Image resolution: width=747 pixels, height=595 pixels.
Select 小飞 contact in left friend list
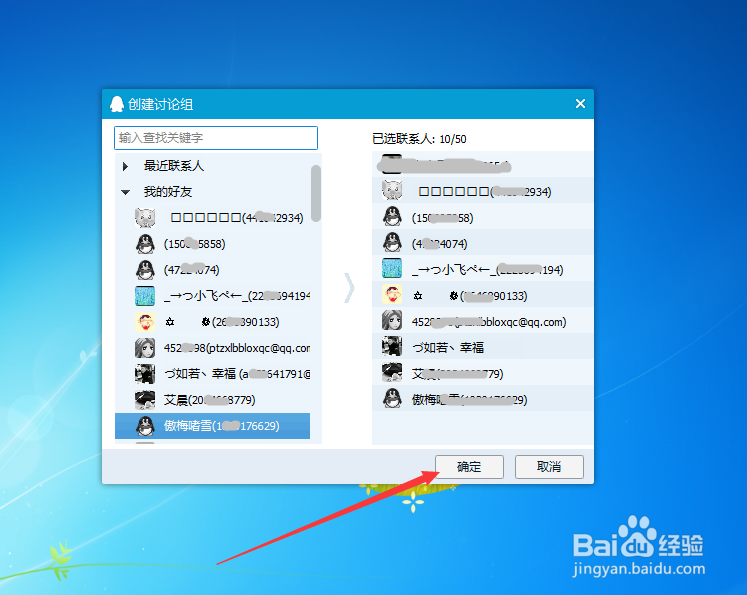pyautogui.click(x=212, y=296)
